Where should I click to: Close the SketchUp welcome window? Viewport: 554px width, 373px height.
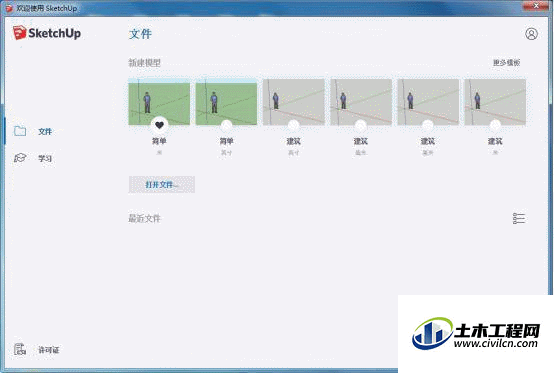[536, 5]
